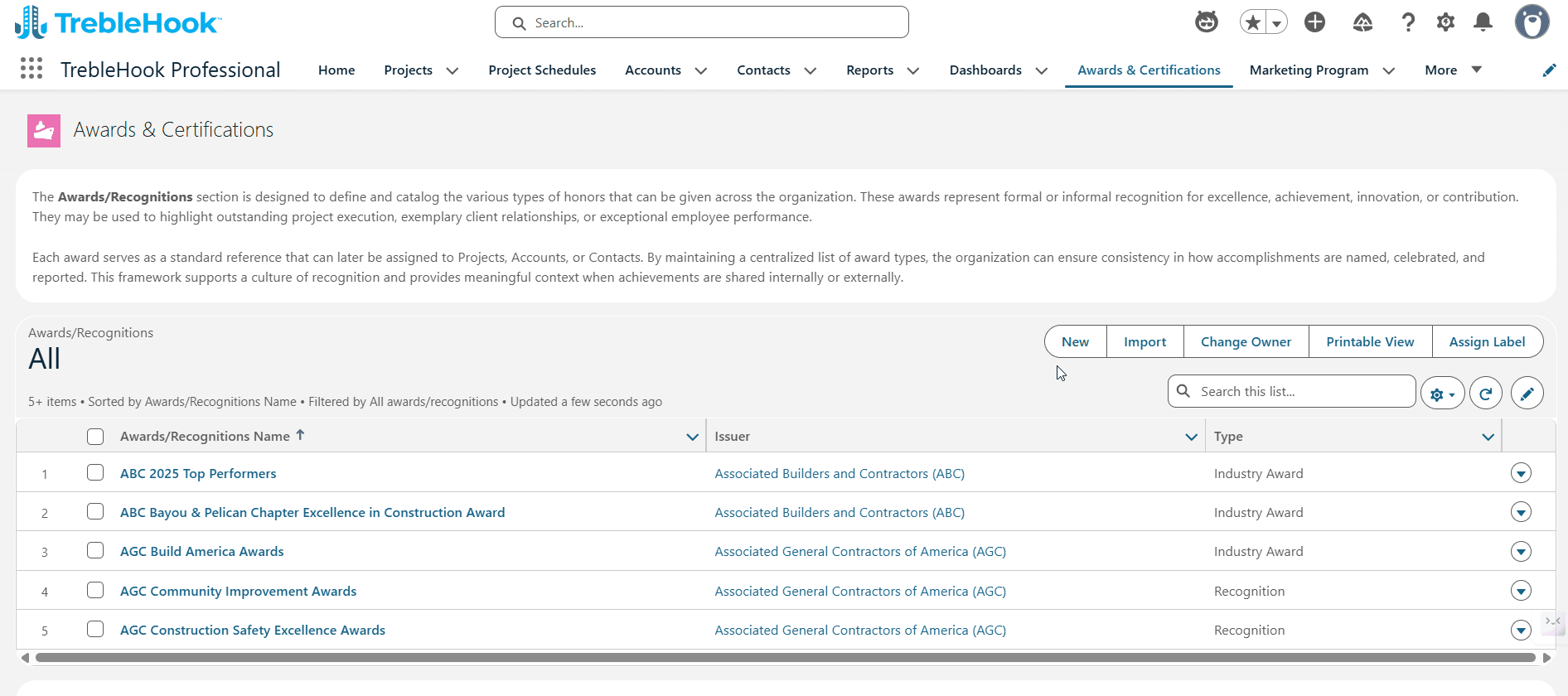Open the list view controls gear
The height and width of the screenshot is (696, 1568).
tap(1442, 394)
